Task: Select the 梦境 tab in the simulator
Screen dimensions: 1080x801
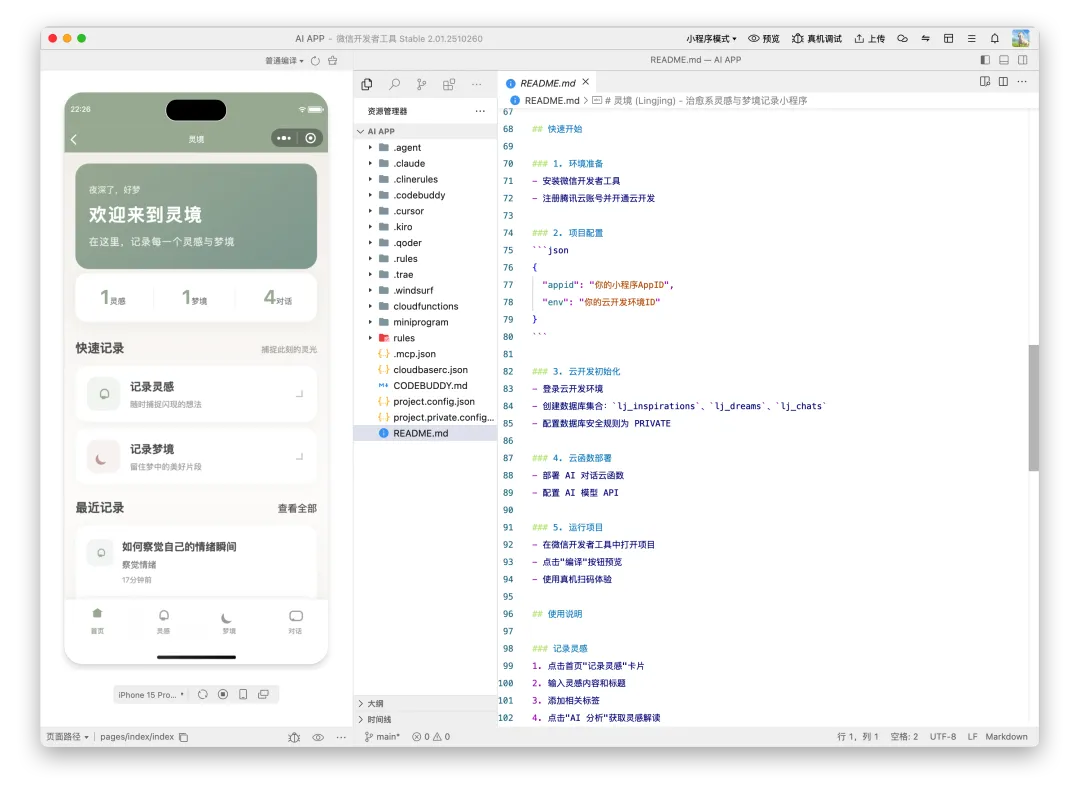Action: (x=229, y=625)
